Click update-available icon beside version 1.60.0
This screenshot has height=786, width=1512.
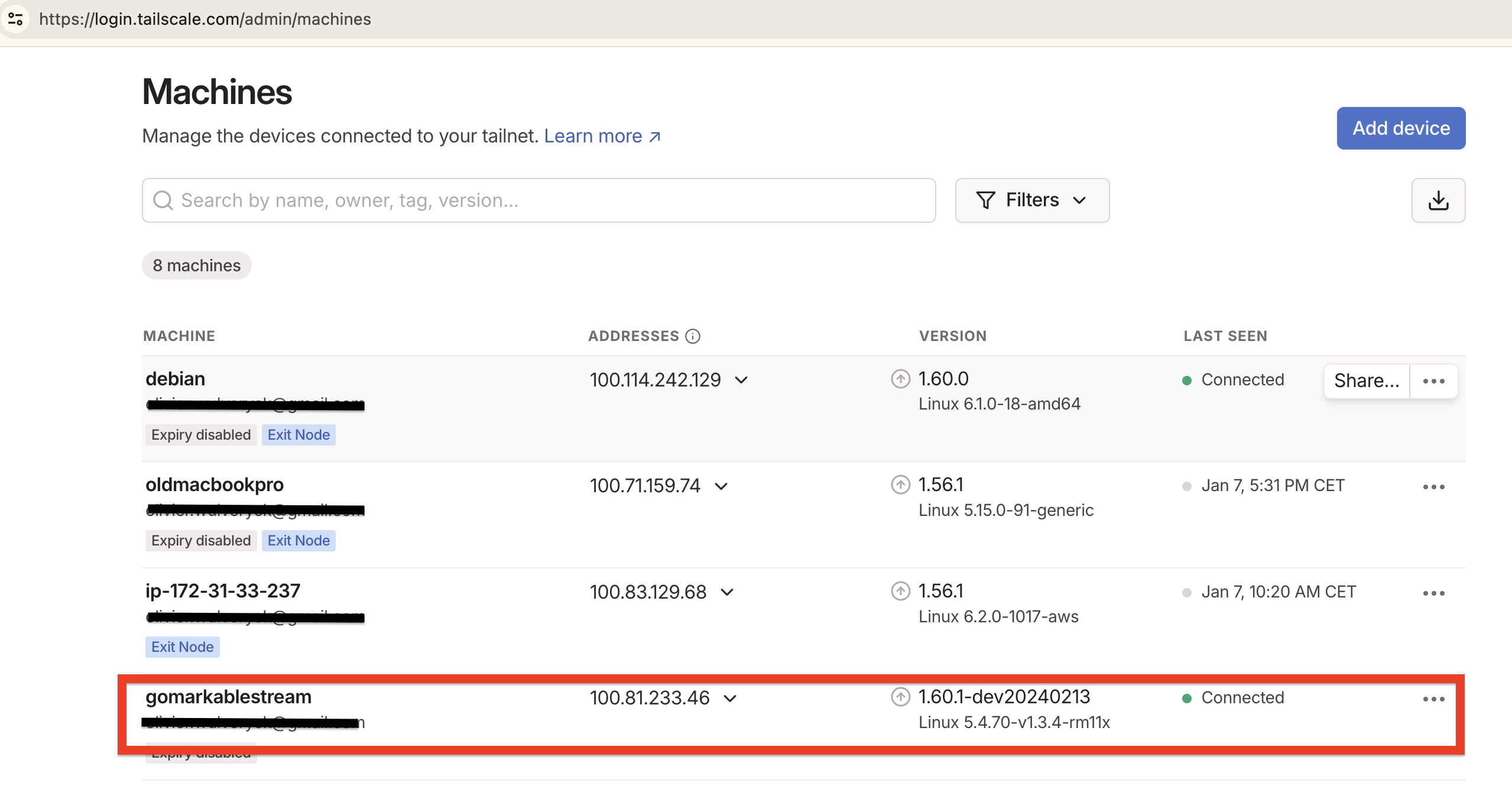(901, 379)
